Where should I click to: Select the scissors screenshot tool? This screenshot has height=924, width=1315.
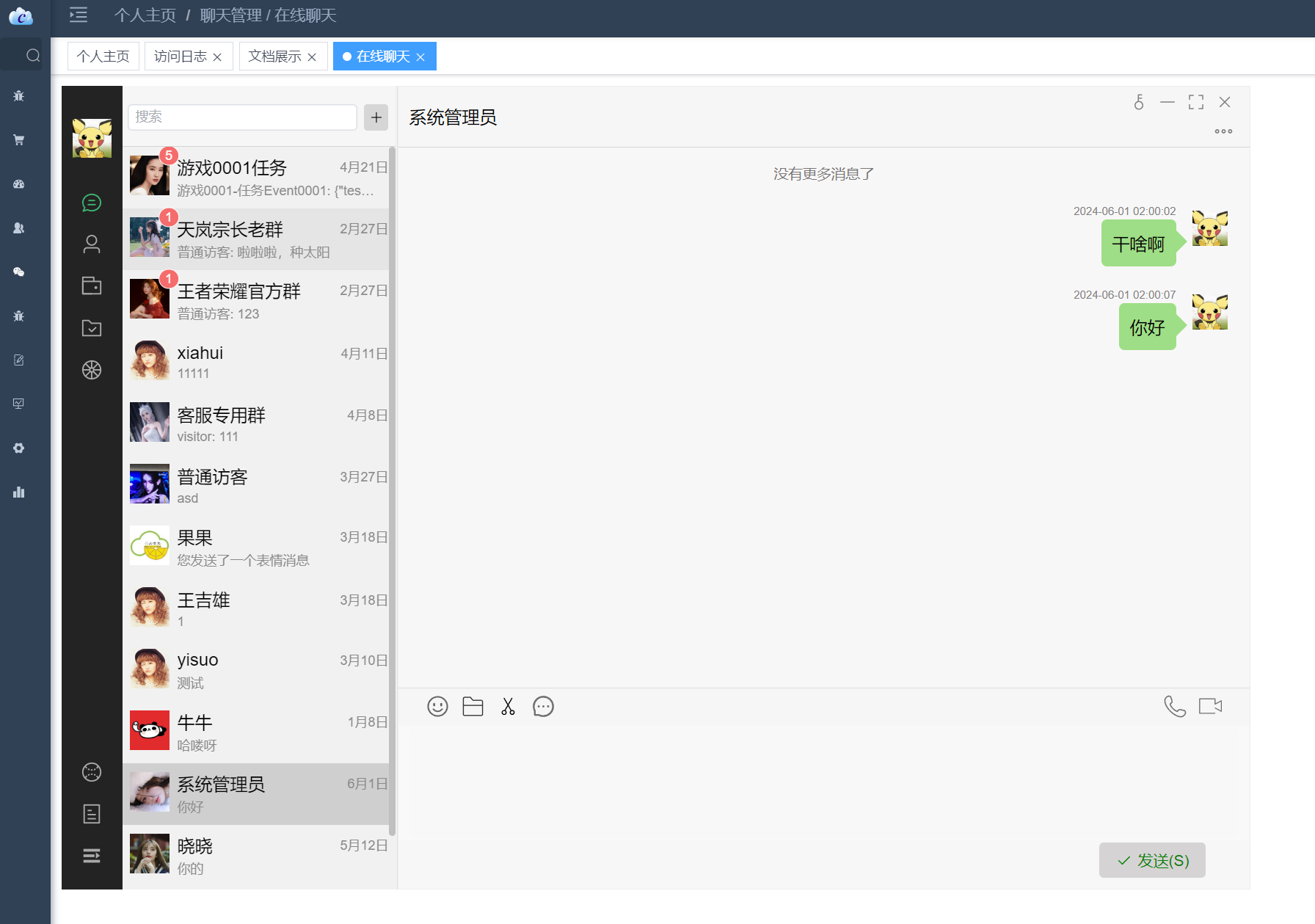coord(508,707)
